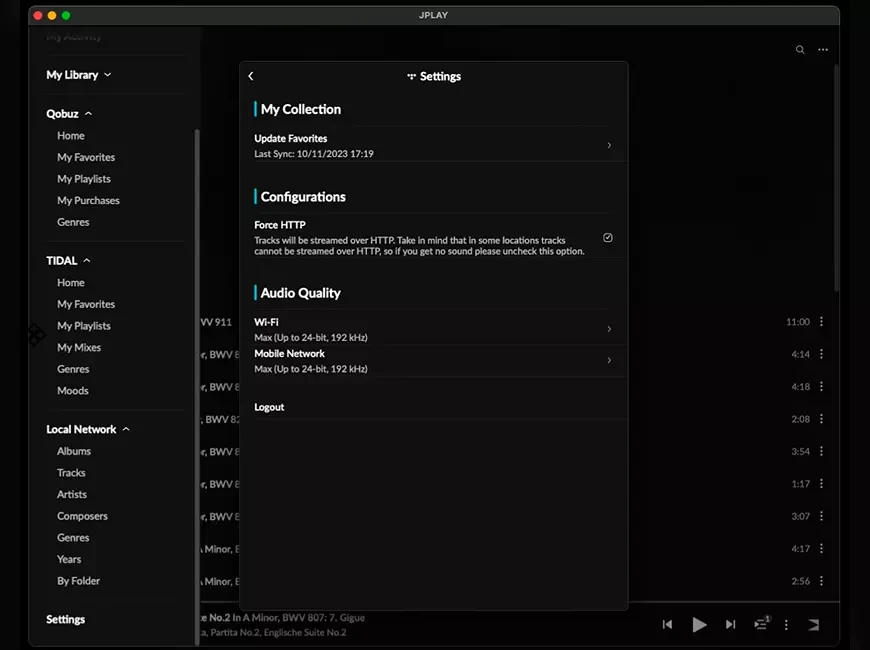Uncheck the Force HTTP checkbox

coord(608,238)
